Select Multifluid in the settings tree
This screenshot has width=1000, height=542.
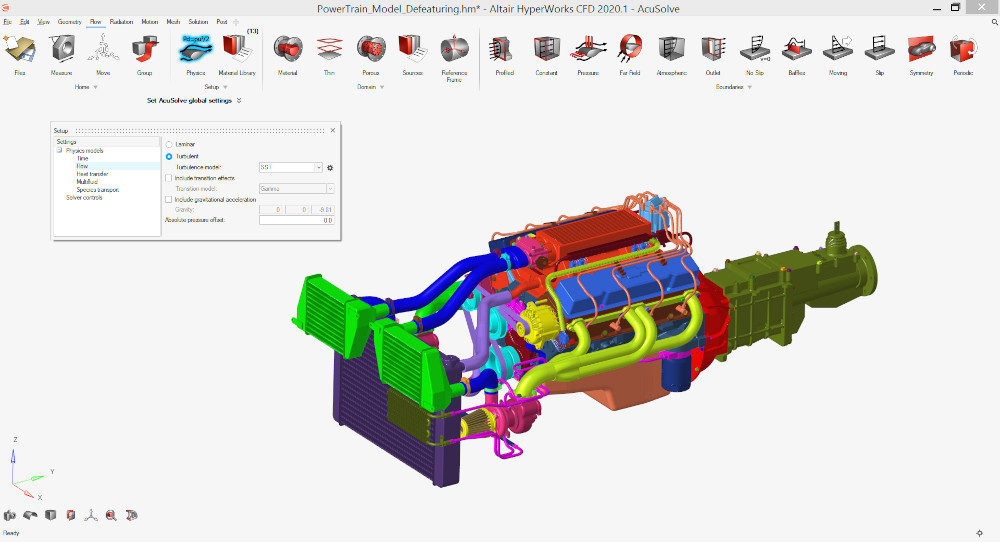[x=87, y=182]
